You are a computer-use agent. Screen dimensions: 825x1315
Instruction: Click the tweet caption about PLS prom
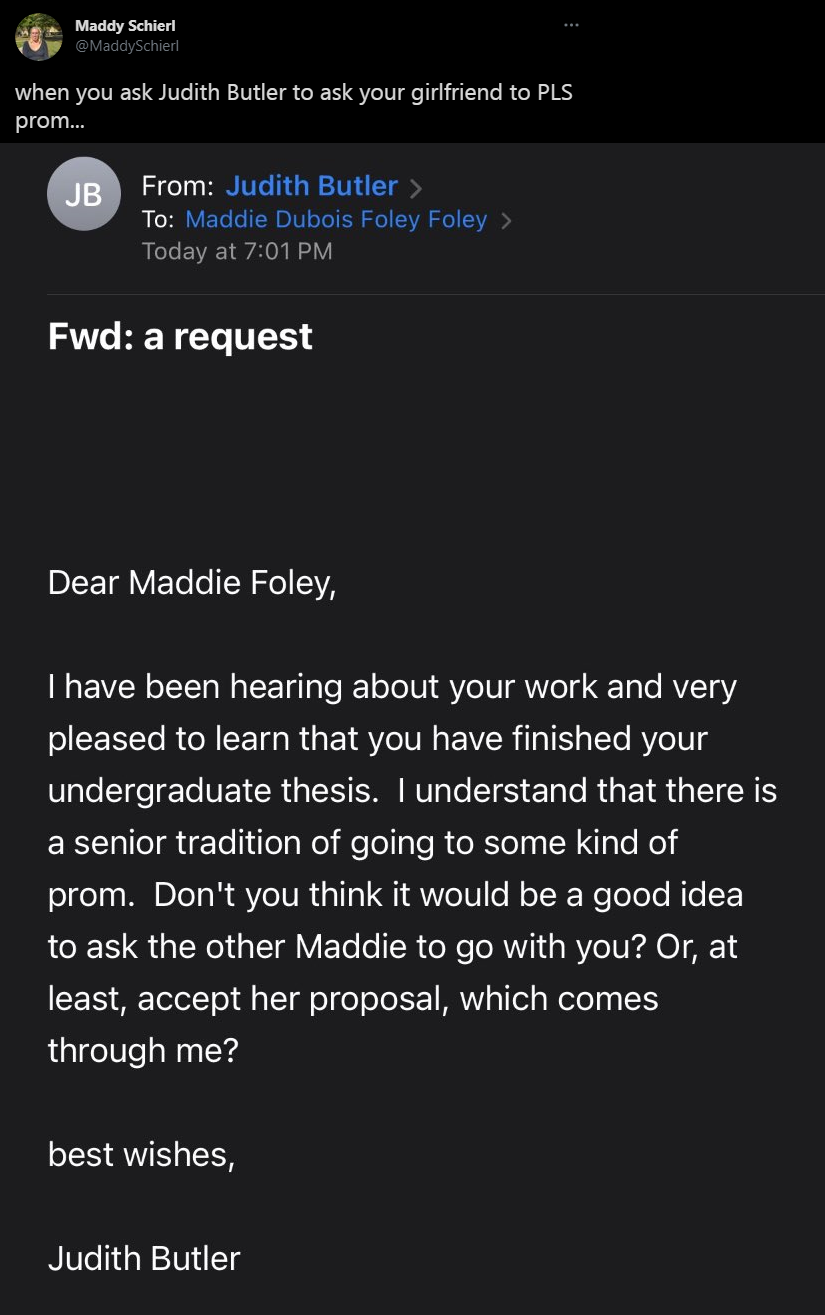(x=294, y=107)
